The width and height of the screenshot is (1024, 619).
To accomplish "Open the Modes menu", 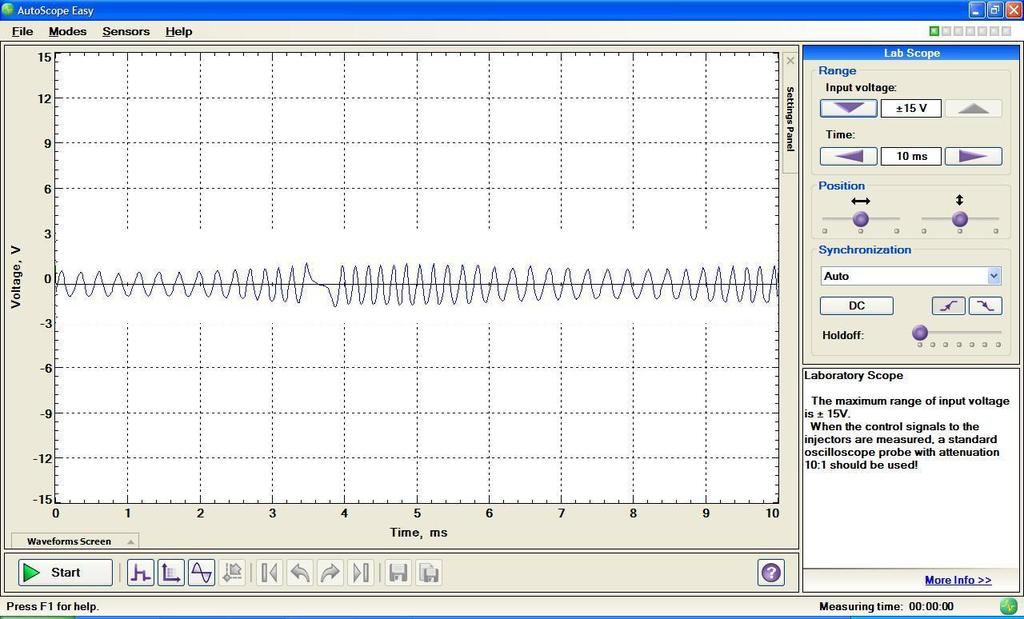I will [67, 31].
